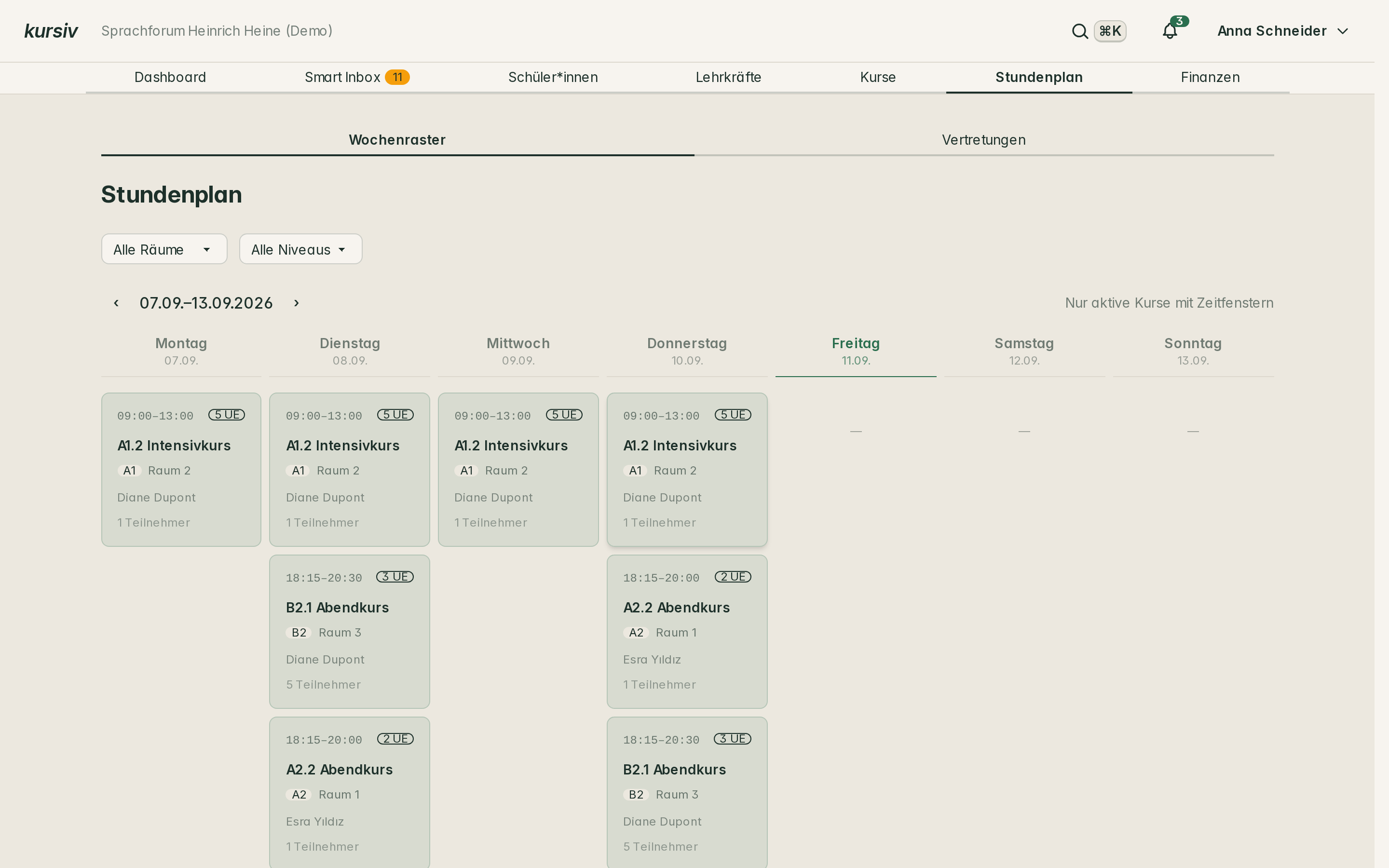The image size is (1389, 868).
Task: Open the Schüler*innen tab
Action: (553, 77)
